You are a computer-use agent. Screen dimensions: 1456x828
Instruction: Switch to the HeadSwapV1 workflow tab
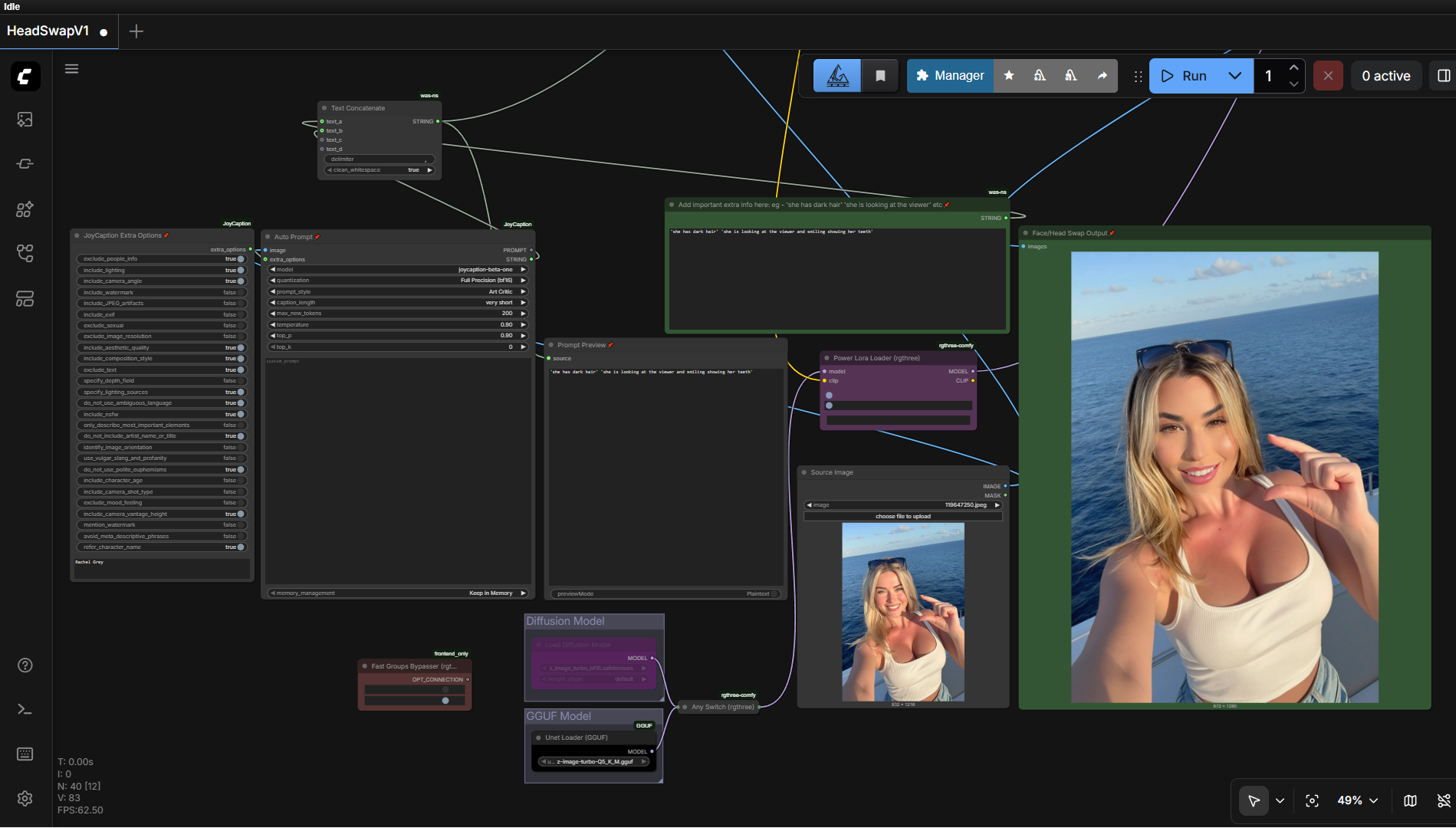click(49, 31)
